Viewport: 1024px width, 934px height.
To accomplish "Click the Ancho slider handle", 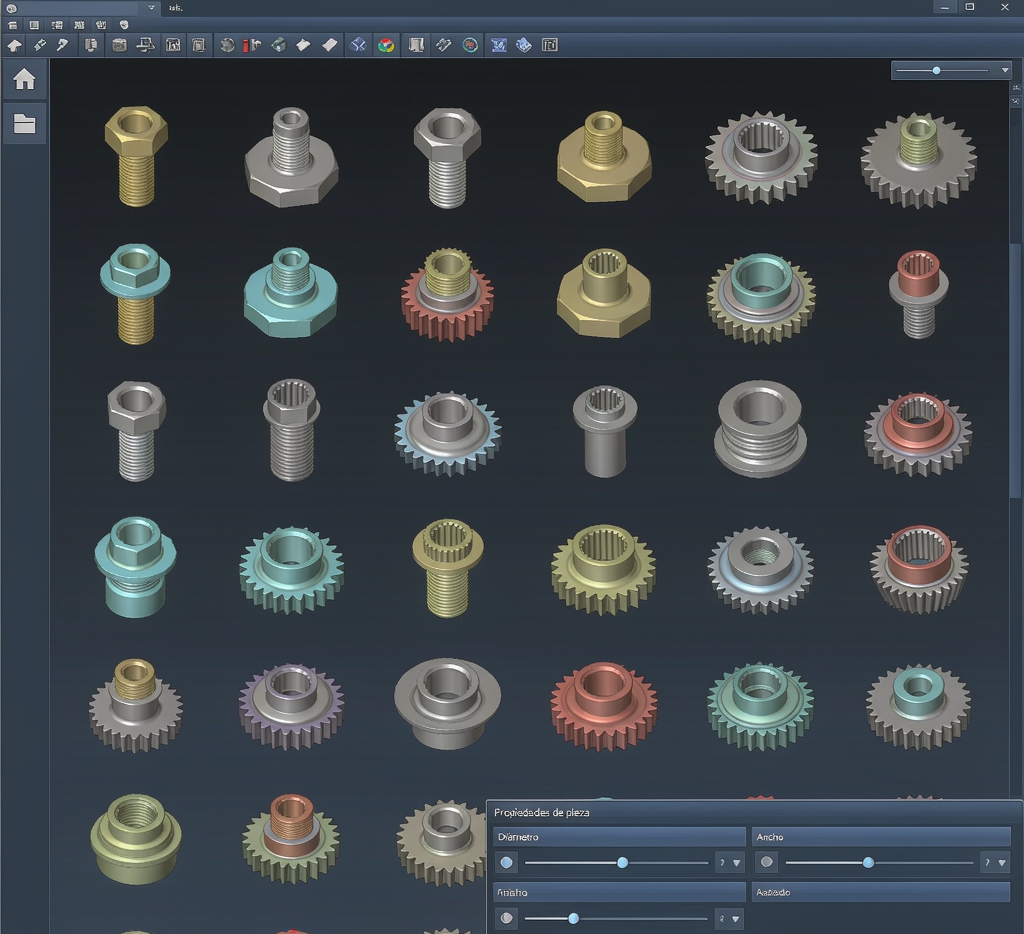I will (868, 863).
